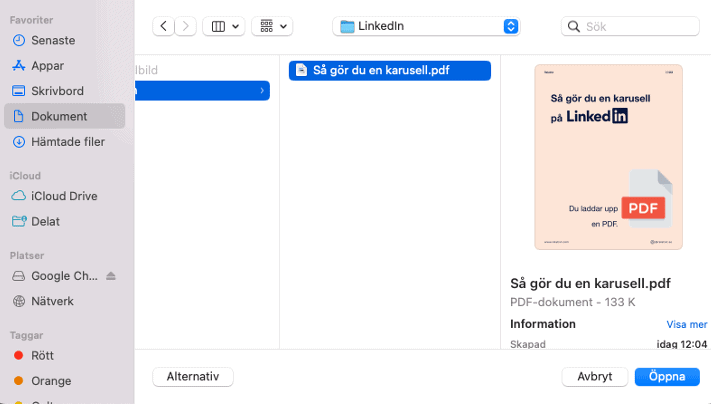Click the PDF-dokument - 133 K text

[573, 302]
